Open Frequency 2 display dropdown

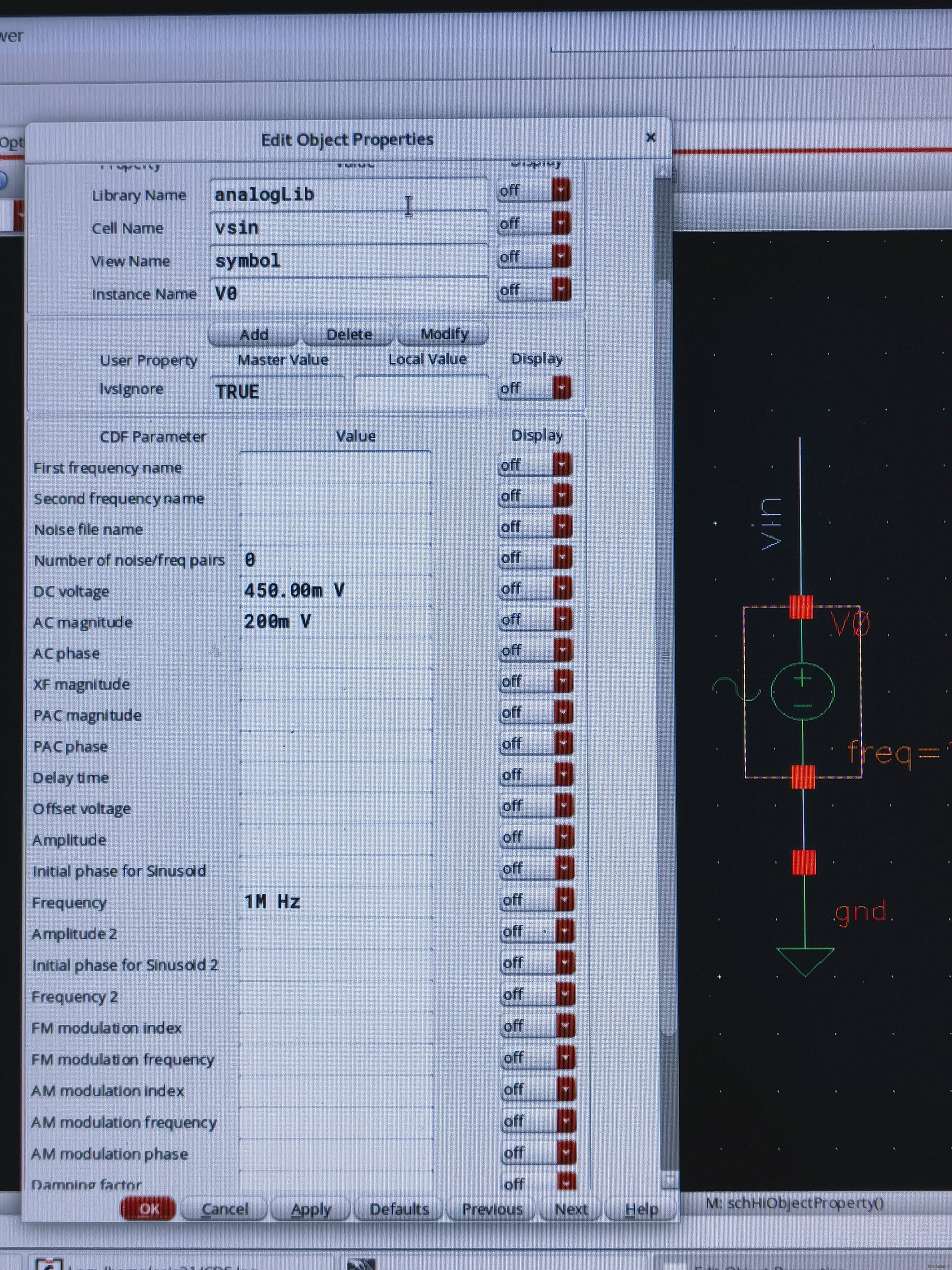click(x=538, y=994)
